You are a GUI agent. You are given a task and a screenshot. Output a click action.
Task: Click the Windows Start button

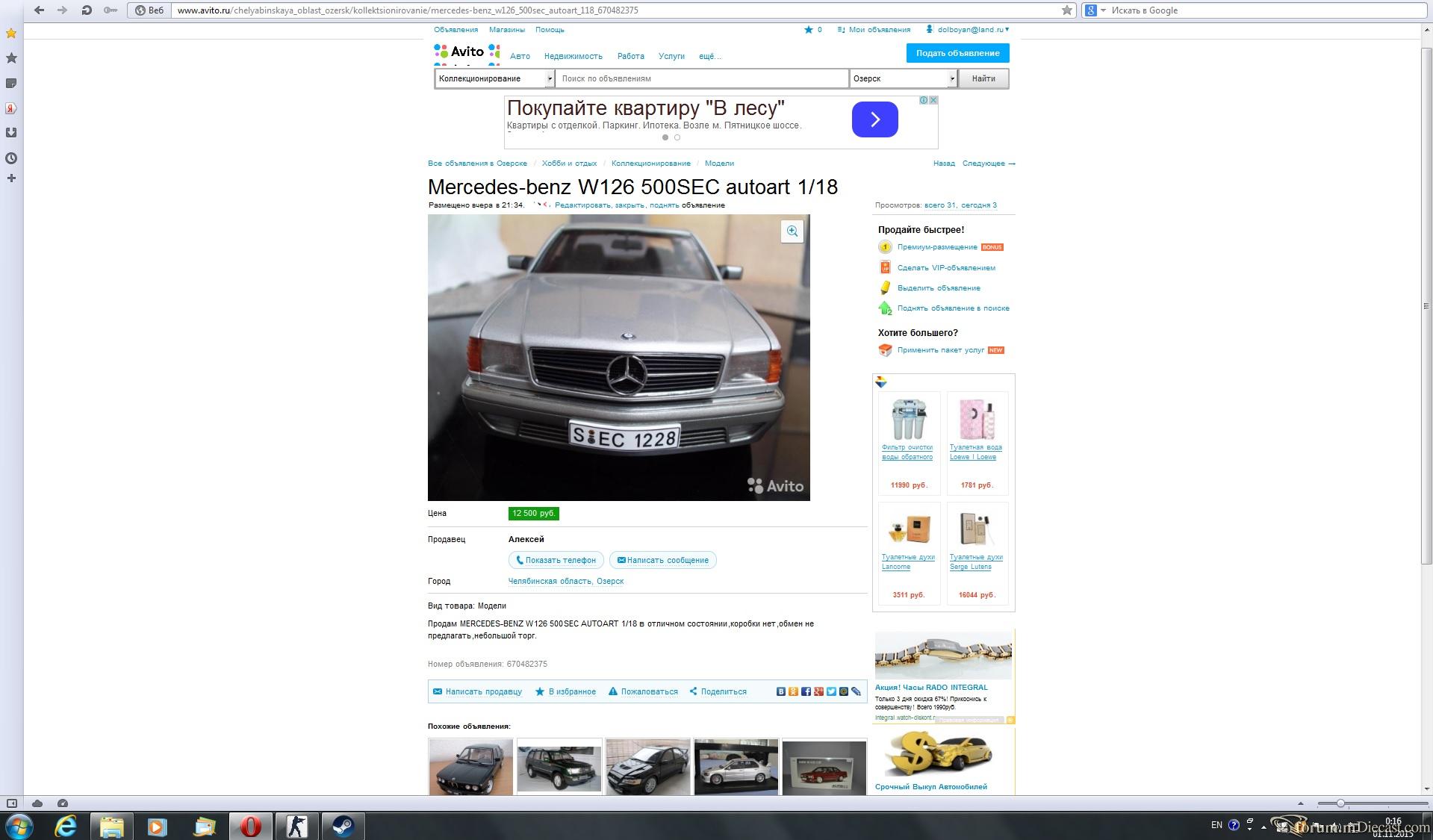click(x=19, y=827)
